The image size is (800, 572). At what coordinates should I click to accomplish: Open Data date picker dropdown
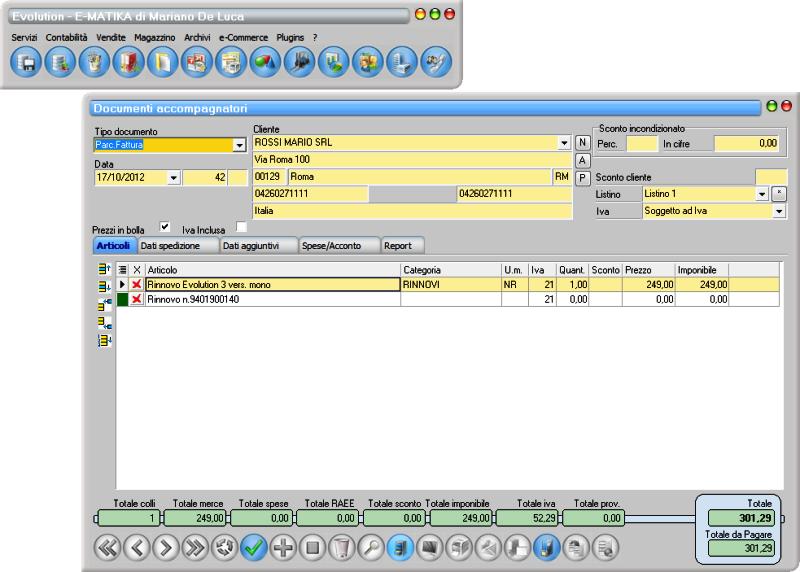tap(173, 178)
